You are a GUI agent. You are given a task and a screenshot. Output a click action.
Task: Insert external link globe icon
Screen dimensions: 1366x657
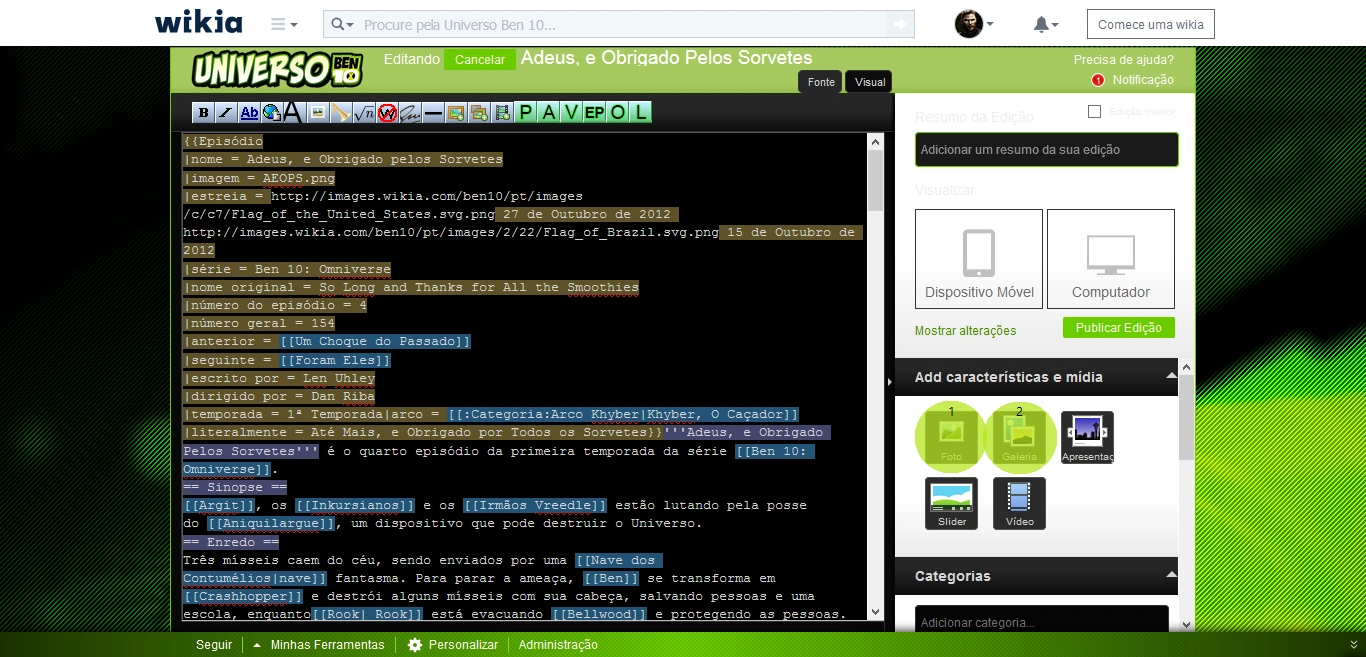tap(272, 112)
